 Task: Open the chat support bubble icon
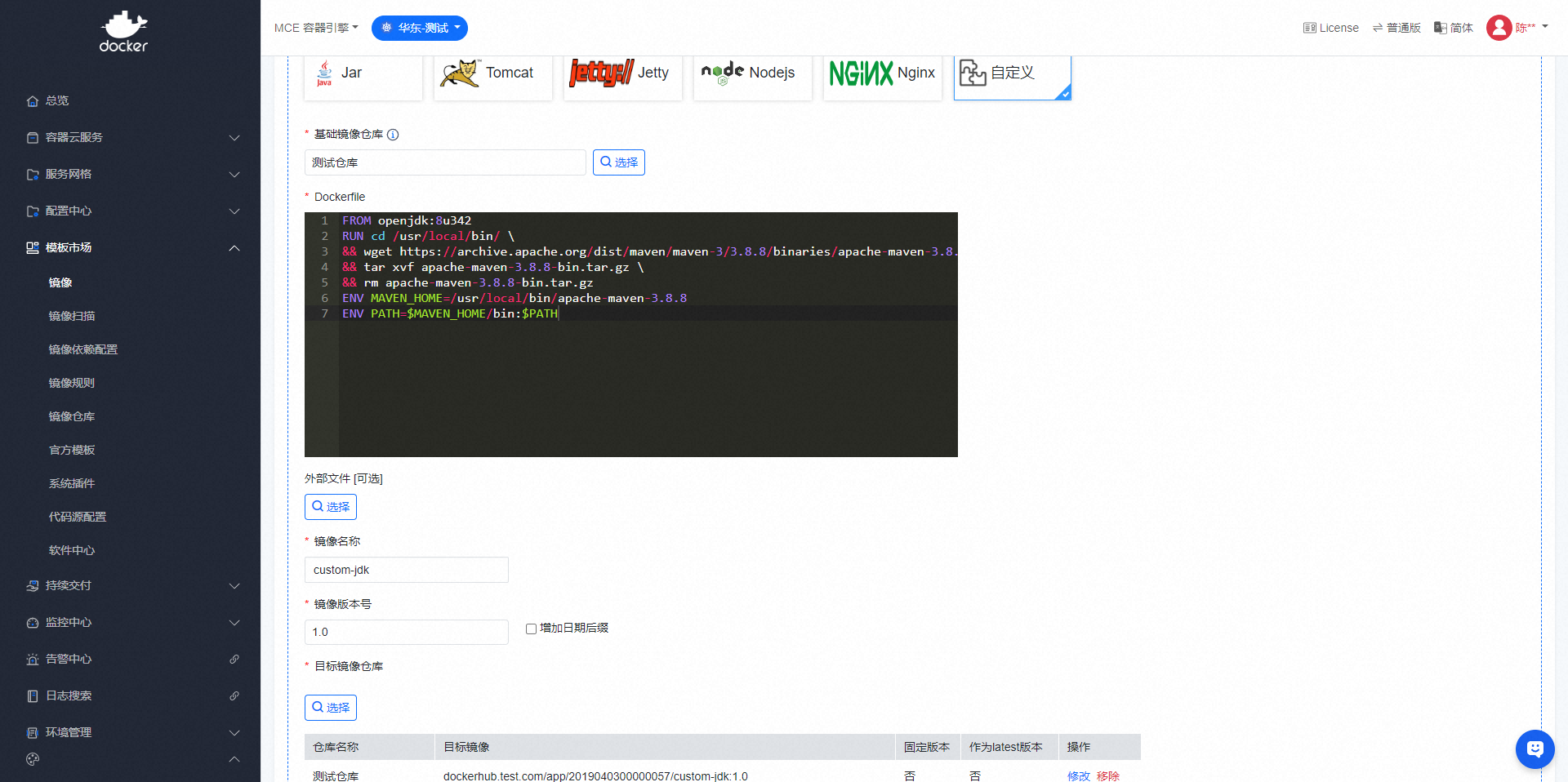[x=1535, y=749]
